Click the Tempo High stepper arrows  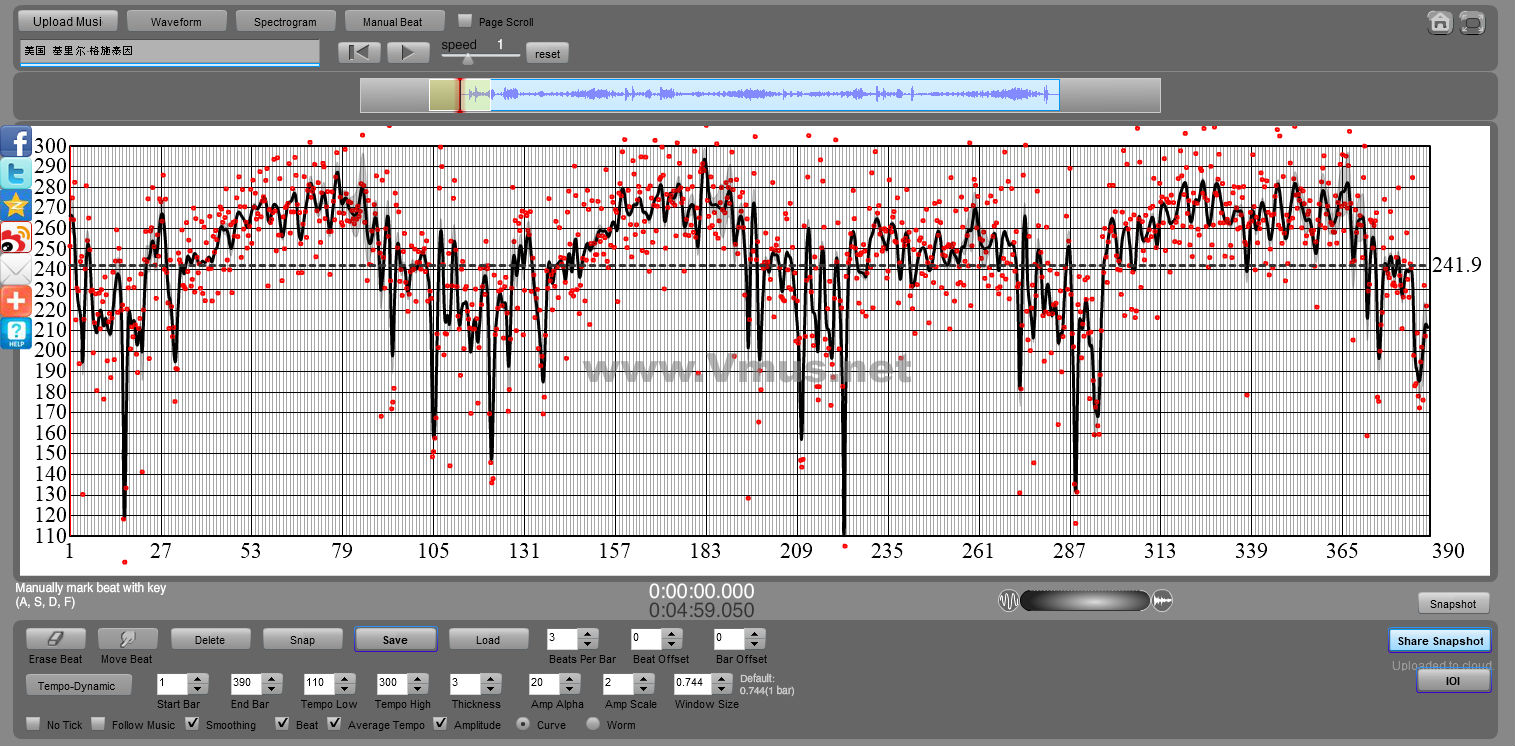[418, 684]
